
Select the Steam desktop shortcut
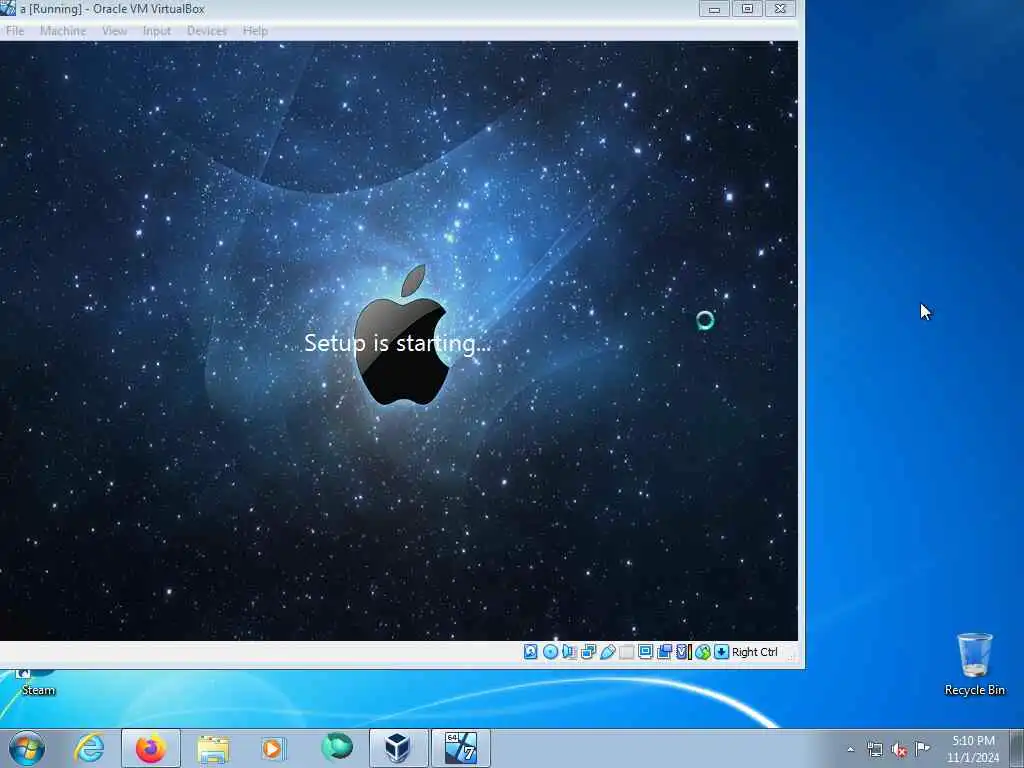(38, 683)
